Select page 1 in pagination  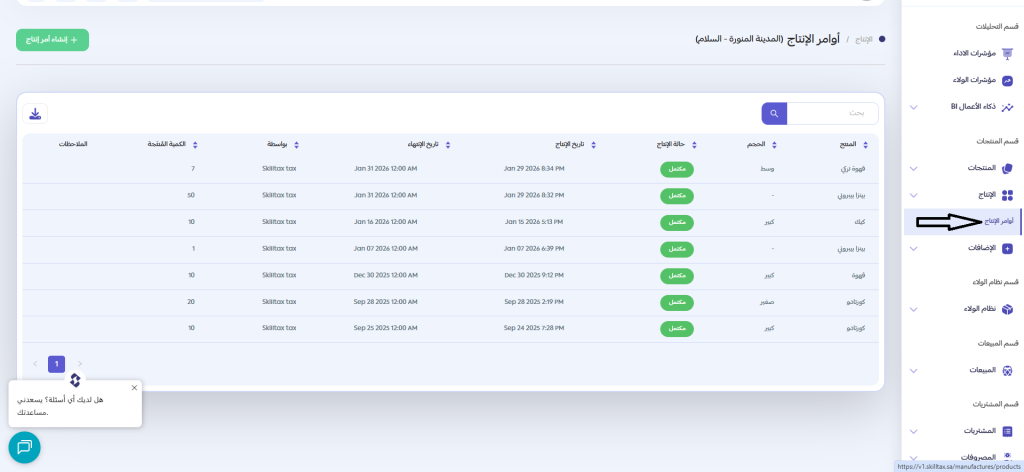[x=56, y=364]
